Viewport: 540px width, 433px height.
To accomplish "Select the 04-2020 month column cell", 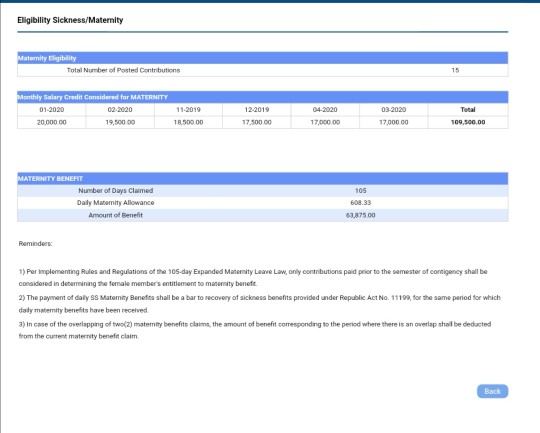I will point(325,110).
